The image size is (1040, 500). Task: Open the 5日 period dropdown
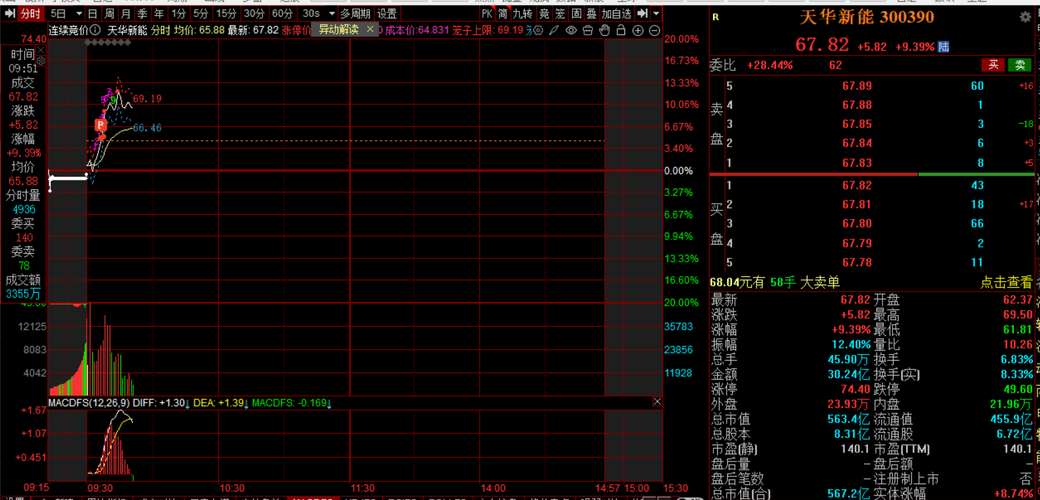(x=66, y=14)
